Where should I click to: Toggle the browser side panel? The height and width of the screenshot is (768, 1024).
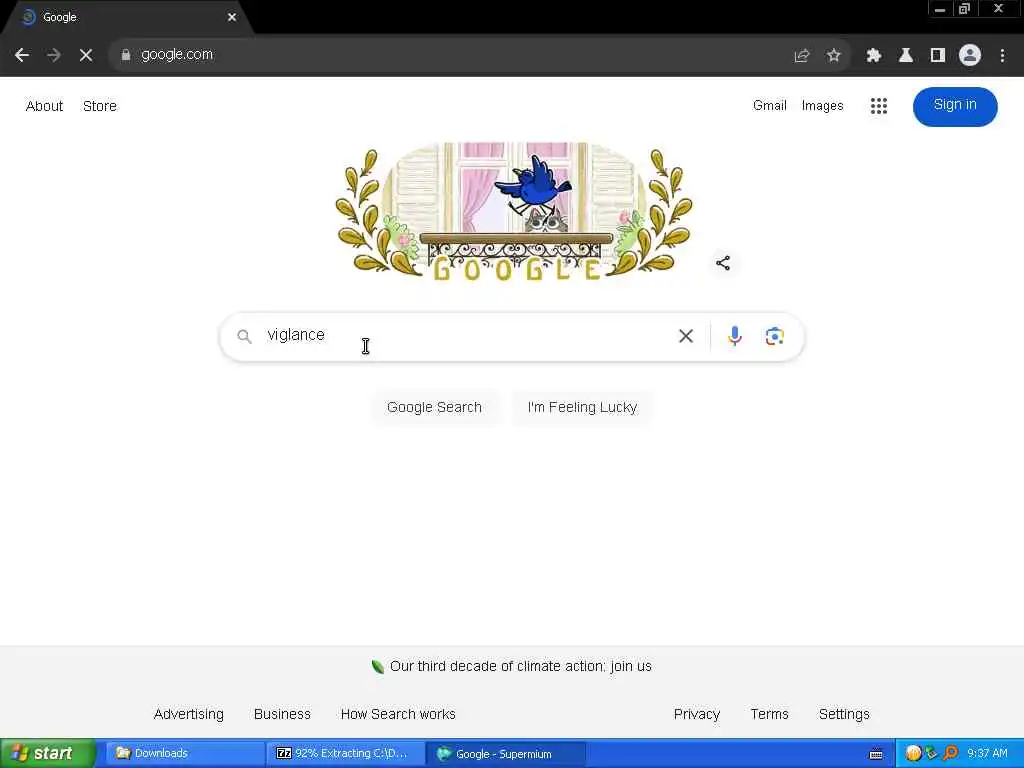point(938,56)
